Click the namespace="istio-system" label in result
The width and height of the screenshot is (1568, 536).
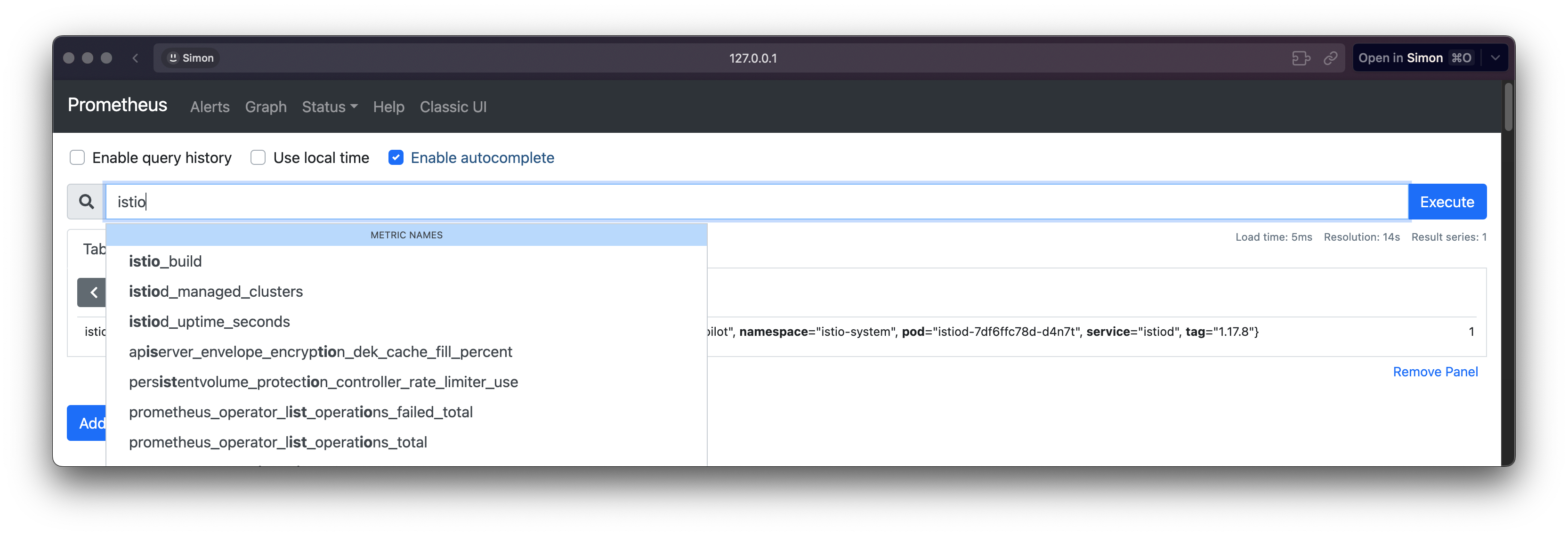click(x=816, y=331)
